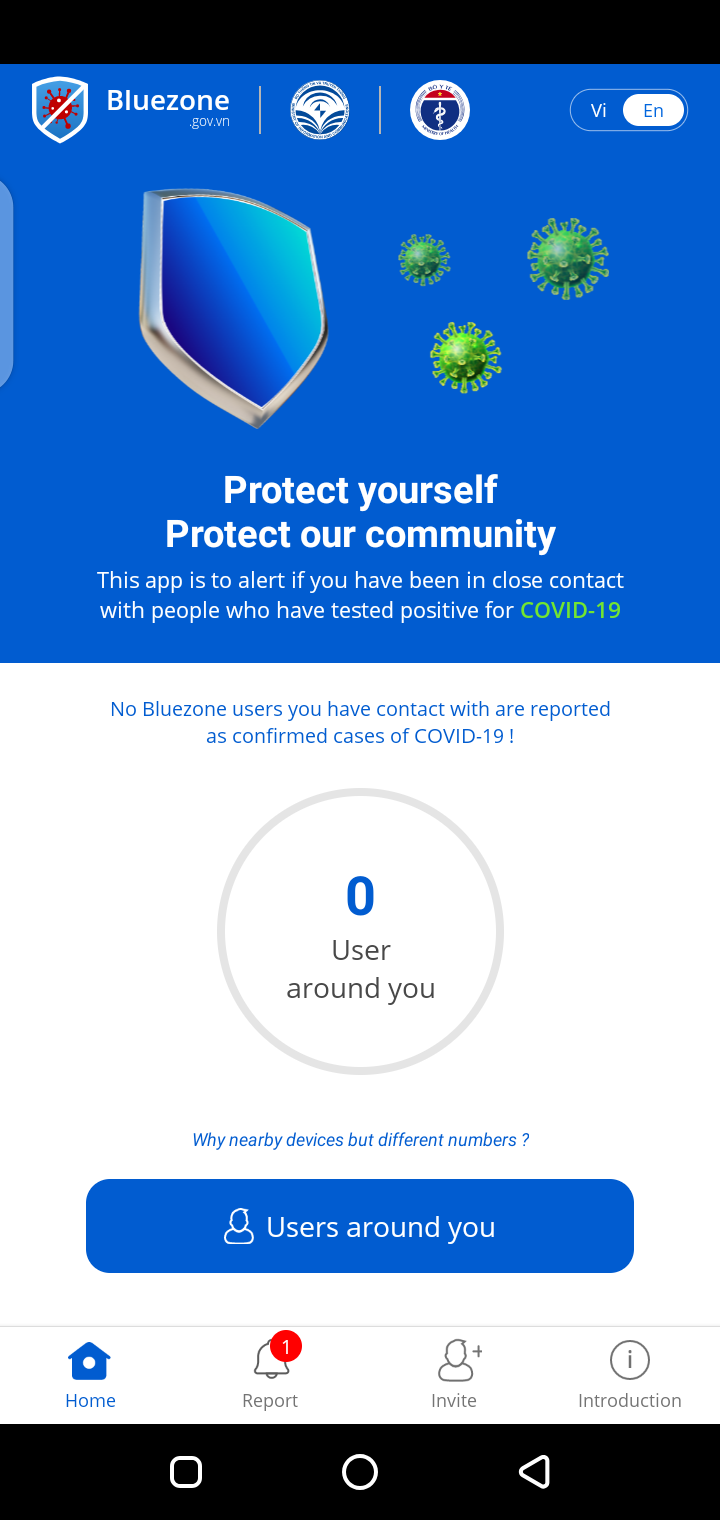The width and height of the screenshot is (720, 1520).
Task: Tap the Bluezone shield logo icon
Action: 60,110
